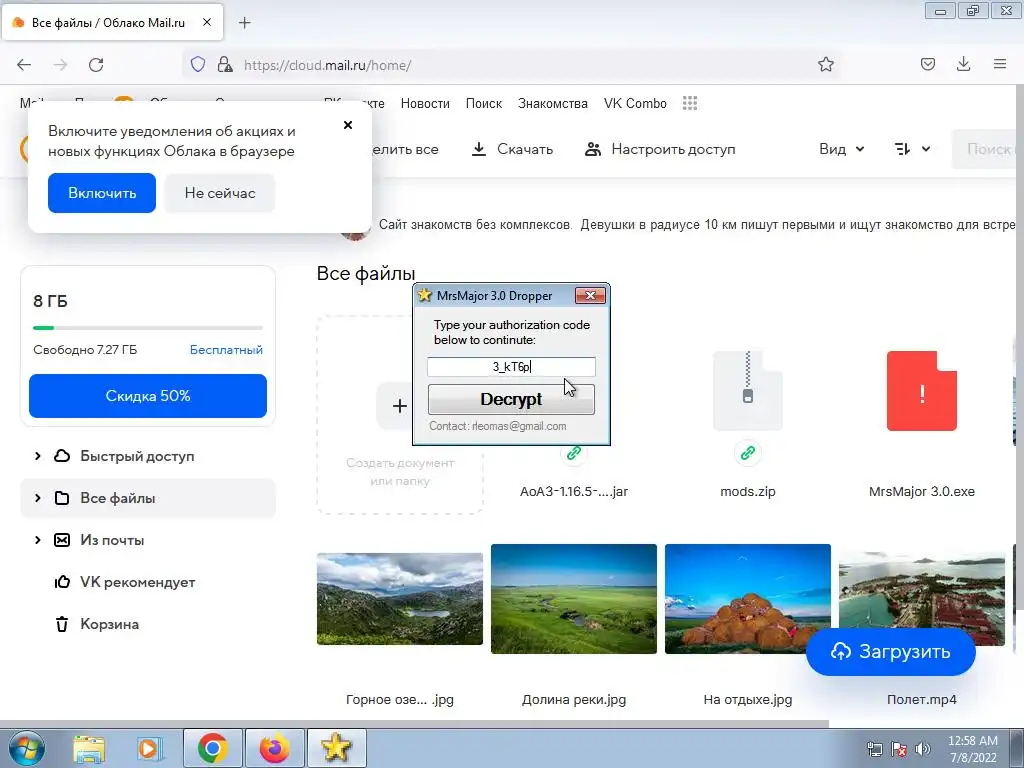Click the authorization code input field
Viewport: 1024px width, 768px height.
point(511,366)
